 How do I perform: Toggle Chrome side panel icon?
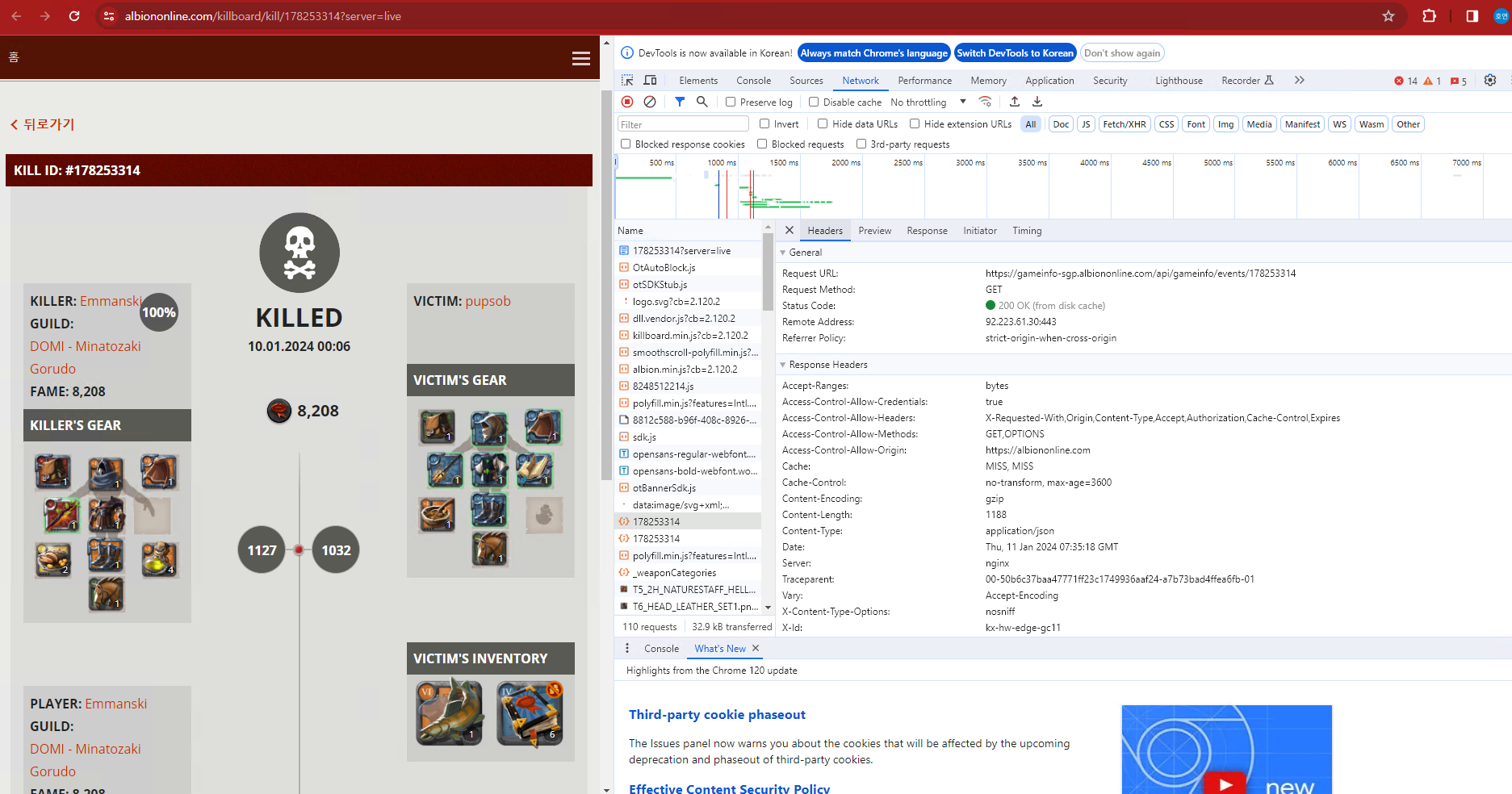click(x=1472, y=16)
